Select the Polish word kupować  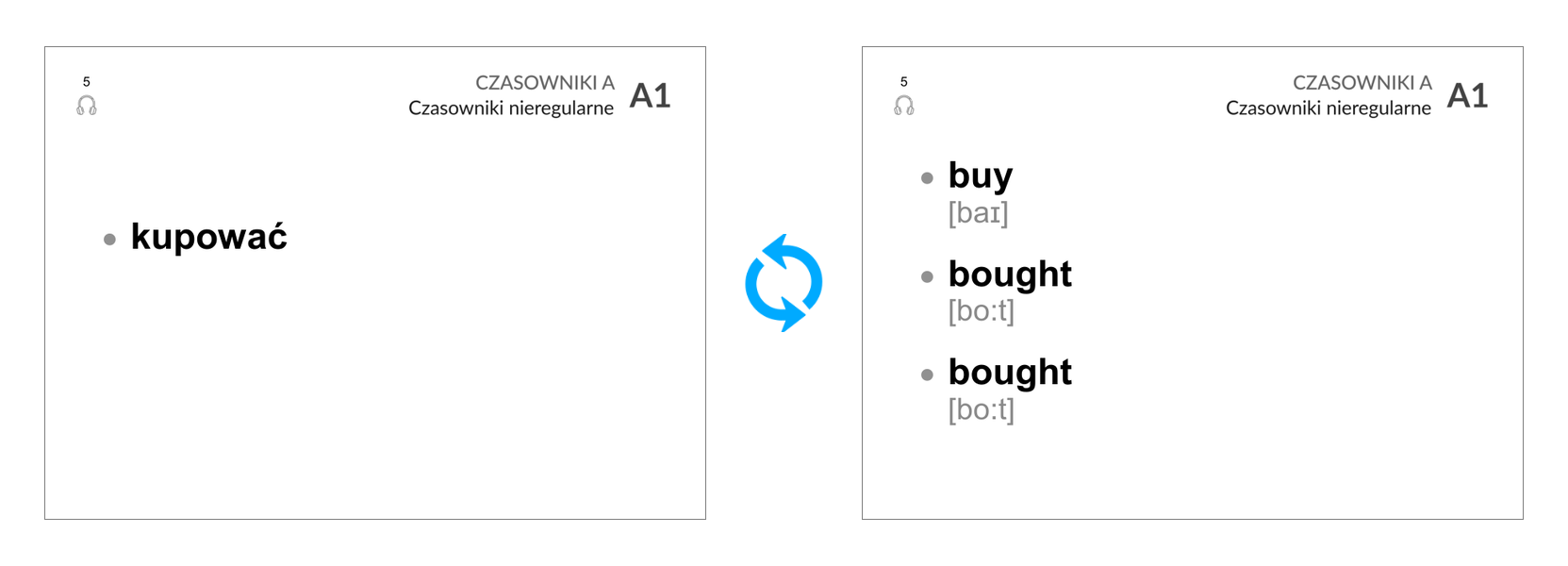(209, 236)
